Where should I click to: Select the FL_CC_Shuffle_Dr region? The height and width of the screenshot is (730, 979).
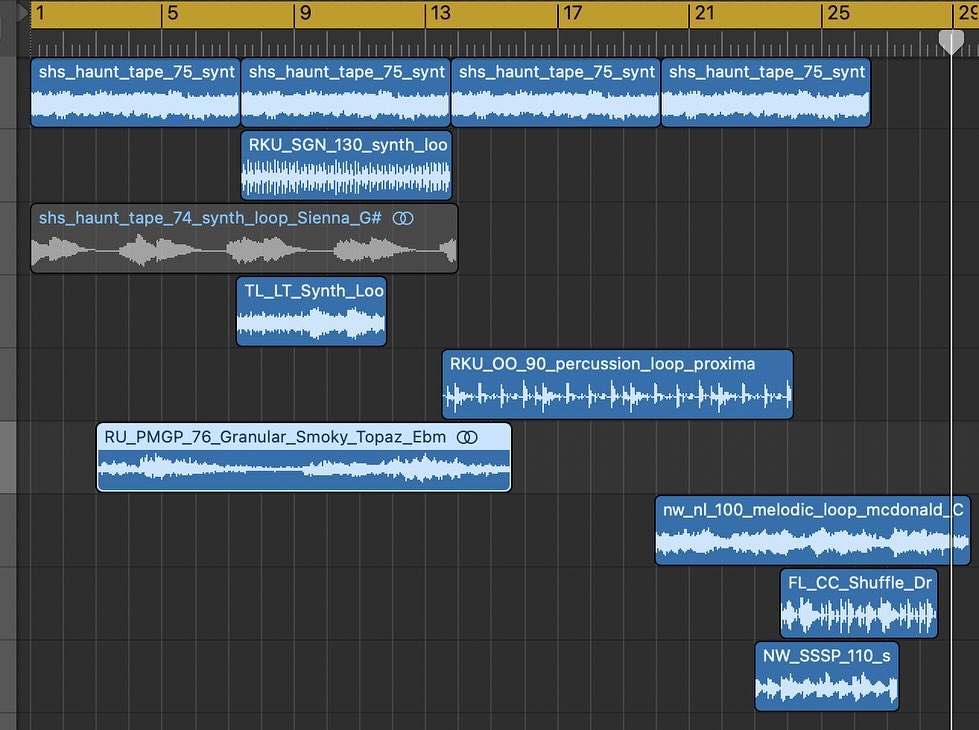pos(859,604)
